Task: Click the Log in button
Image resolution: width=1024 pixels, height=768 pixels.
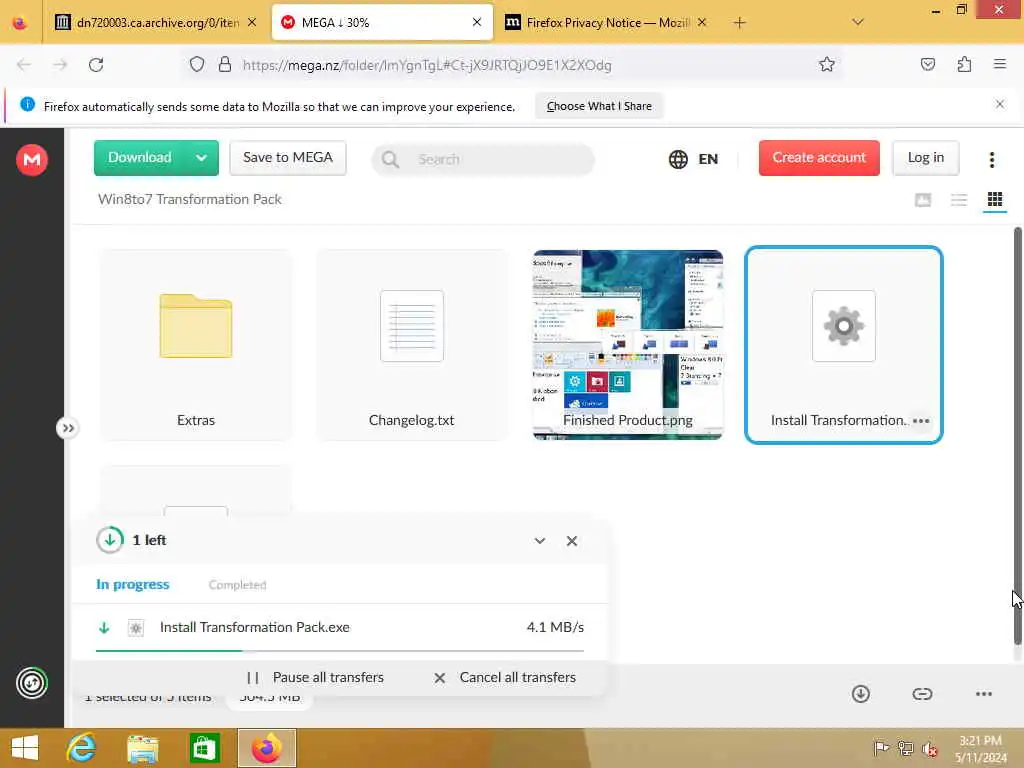Action: (925, 158)
